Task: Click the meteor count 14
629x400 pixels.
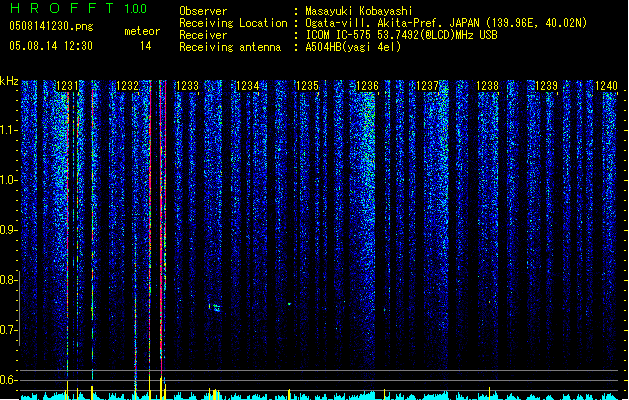Action: 146,46
